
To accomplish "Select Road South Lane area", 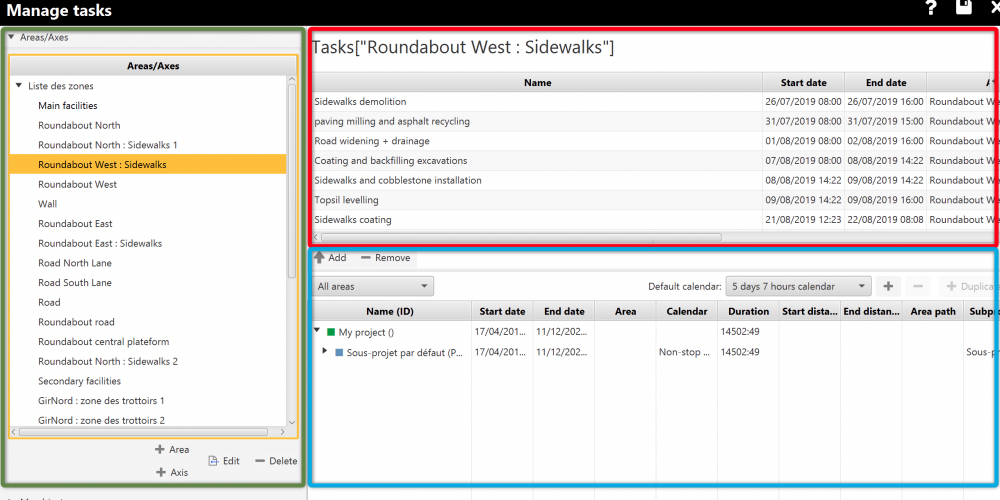I will click(x=75, y=283).
